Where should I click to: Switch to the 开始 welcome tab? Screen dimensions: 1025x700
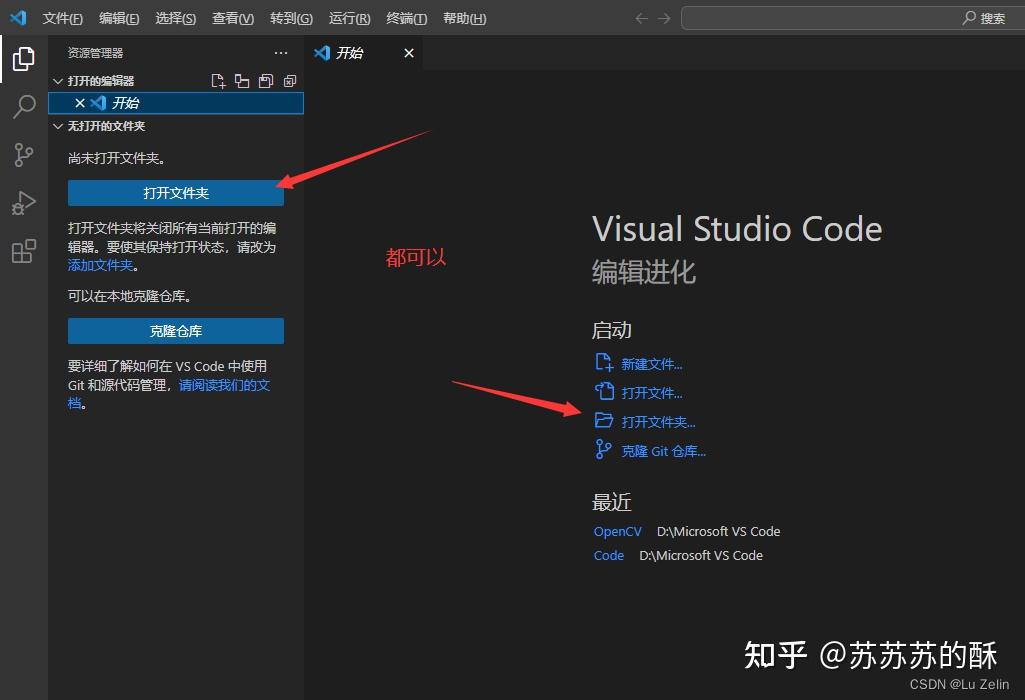pos(348,53)
